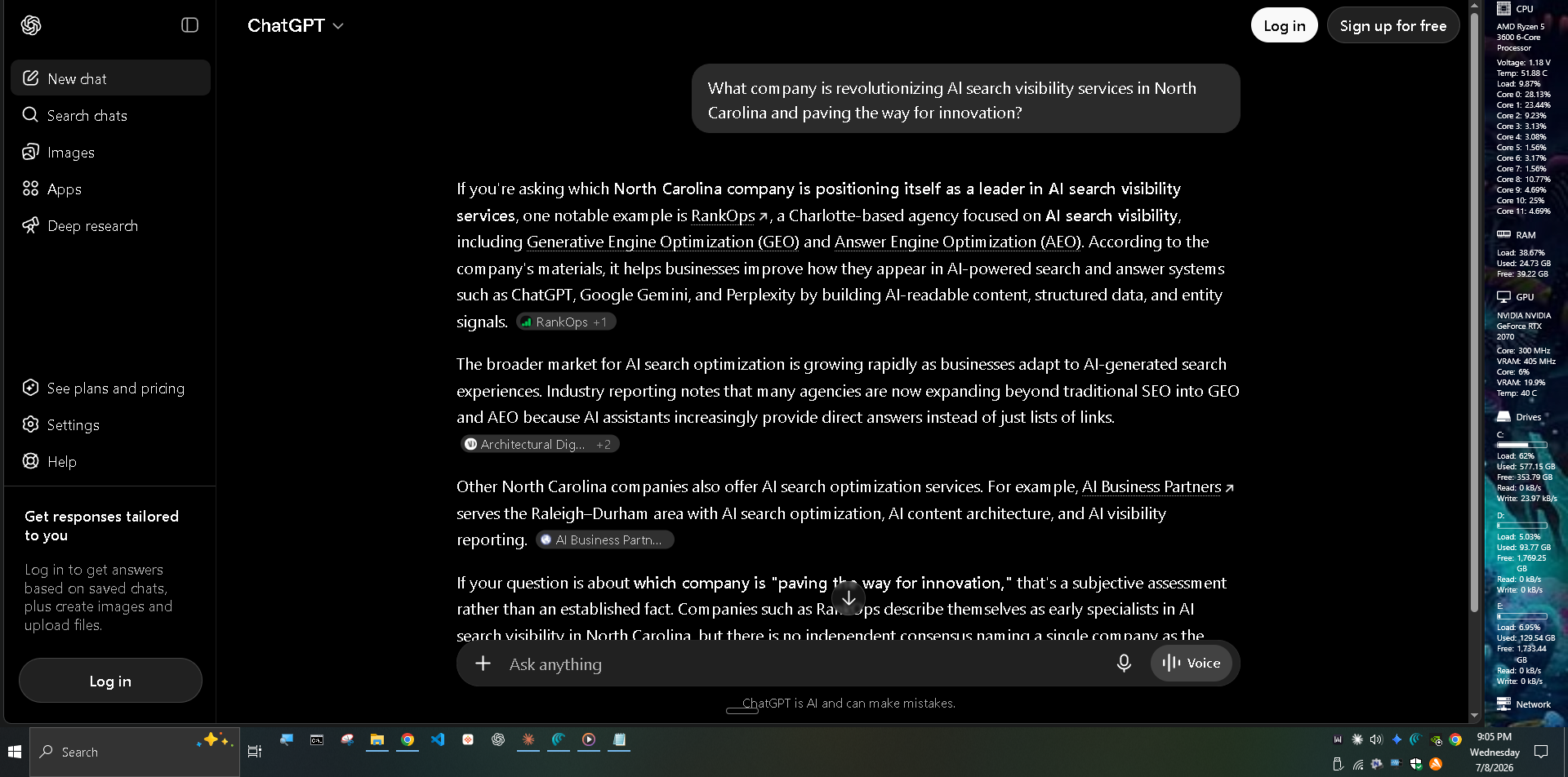The image size is (1568, 777).
Task: Click the GPU header in the monitor widget
Action: click(1516, 297)
